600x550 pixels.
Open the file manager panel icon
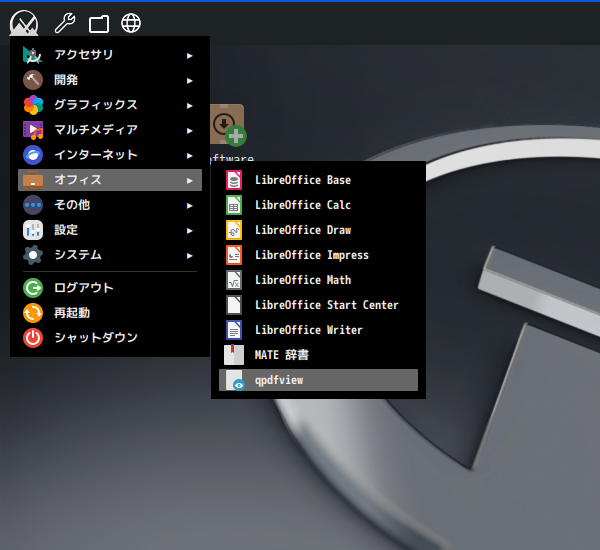(x=99, y=24)
